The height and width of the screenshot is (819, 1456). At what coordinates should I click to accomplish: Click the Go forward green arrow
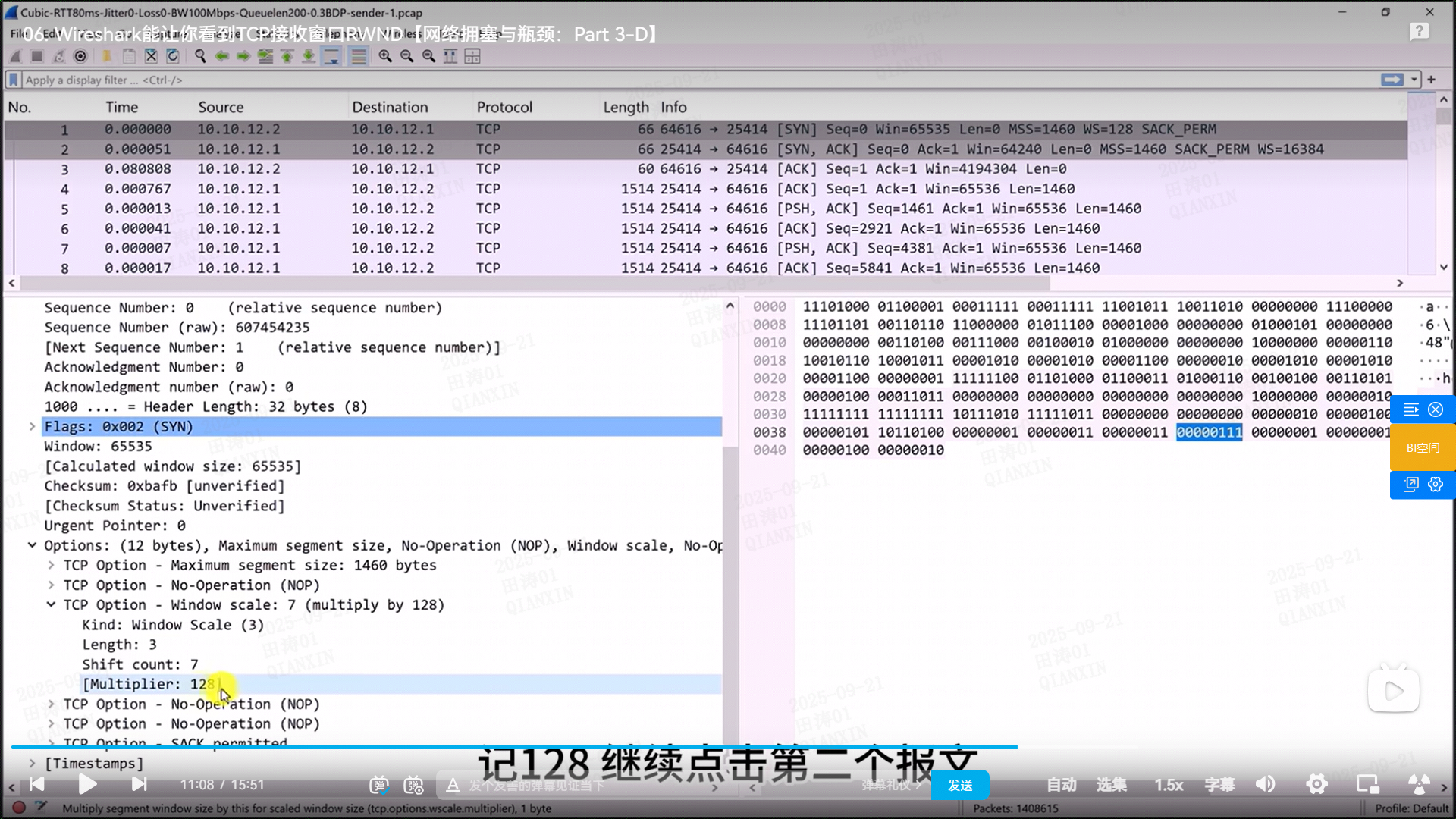(243, 56)
